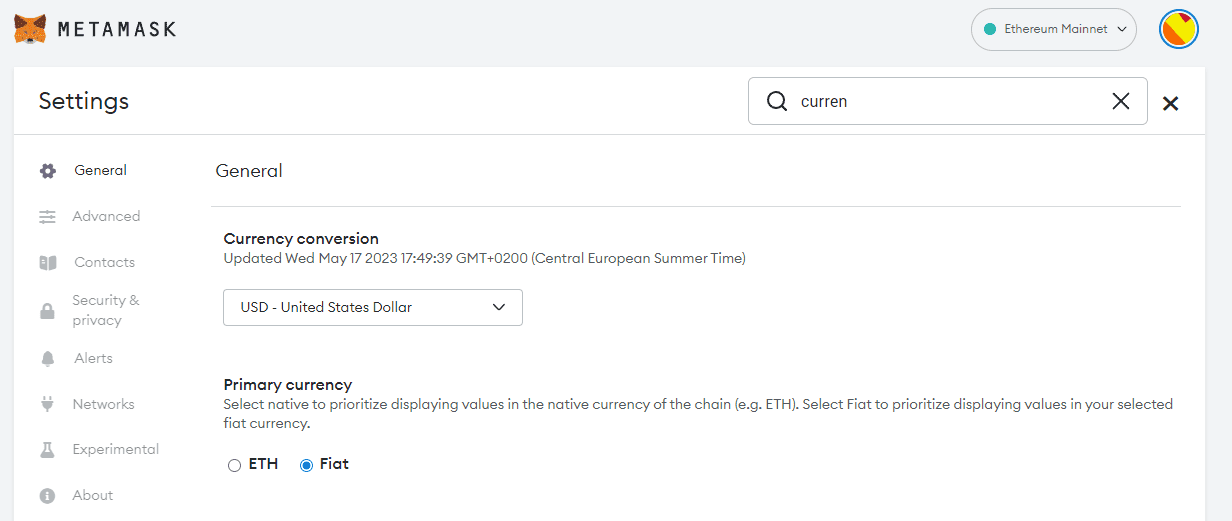
Task: Click the Alerts bell icon
Action: [x=47, y=359]
